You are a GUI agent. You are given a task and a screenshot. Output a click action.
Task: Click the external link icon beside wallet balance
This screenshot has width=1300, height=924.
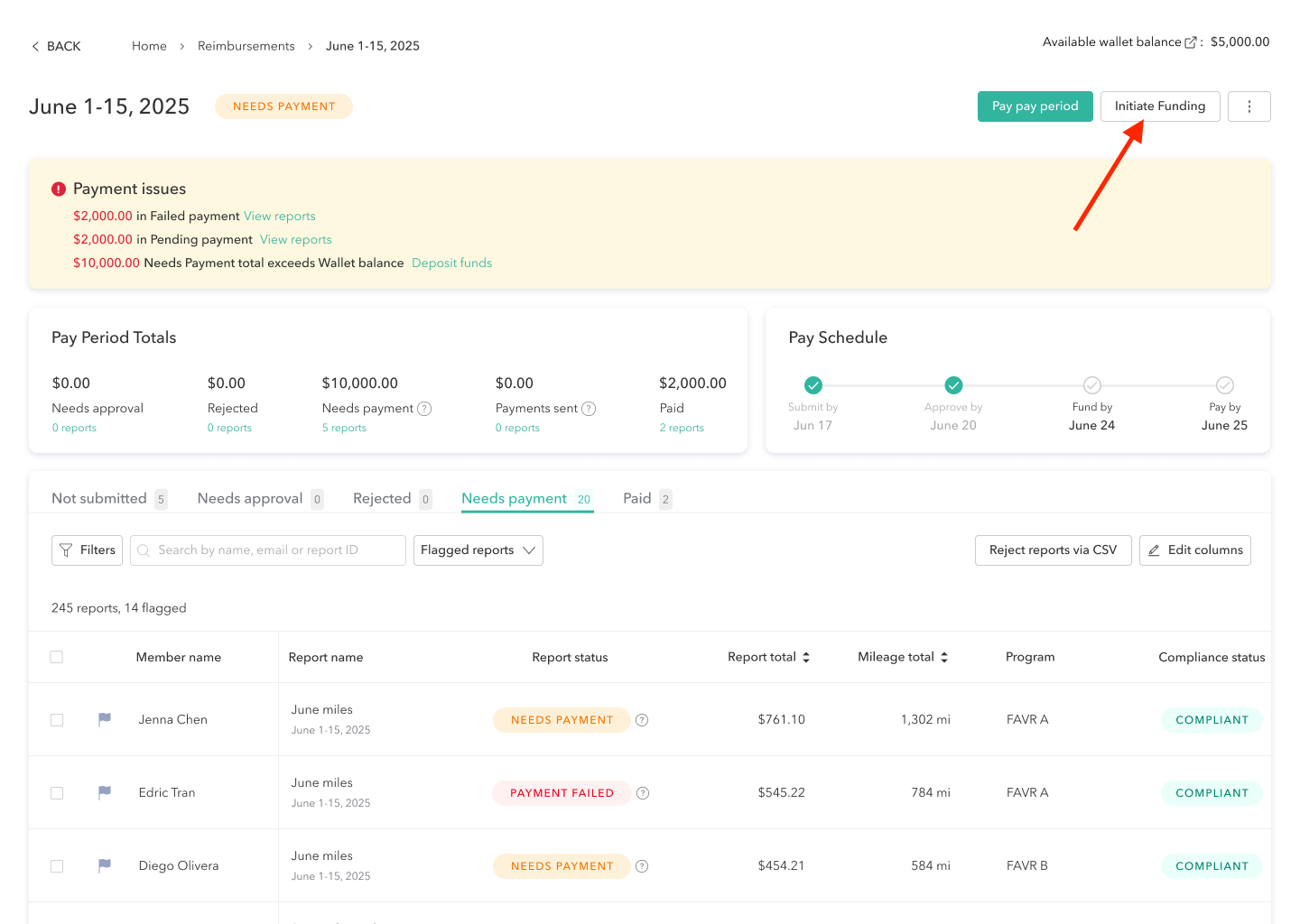tap(1190, 42)
